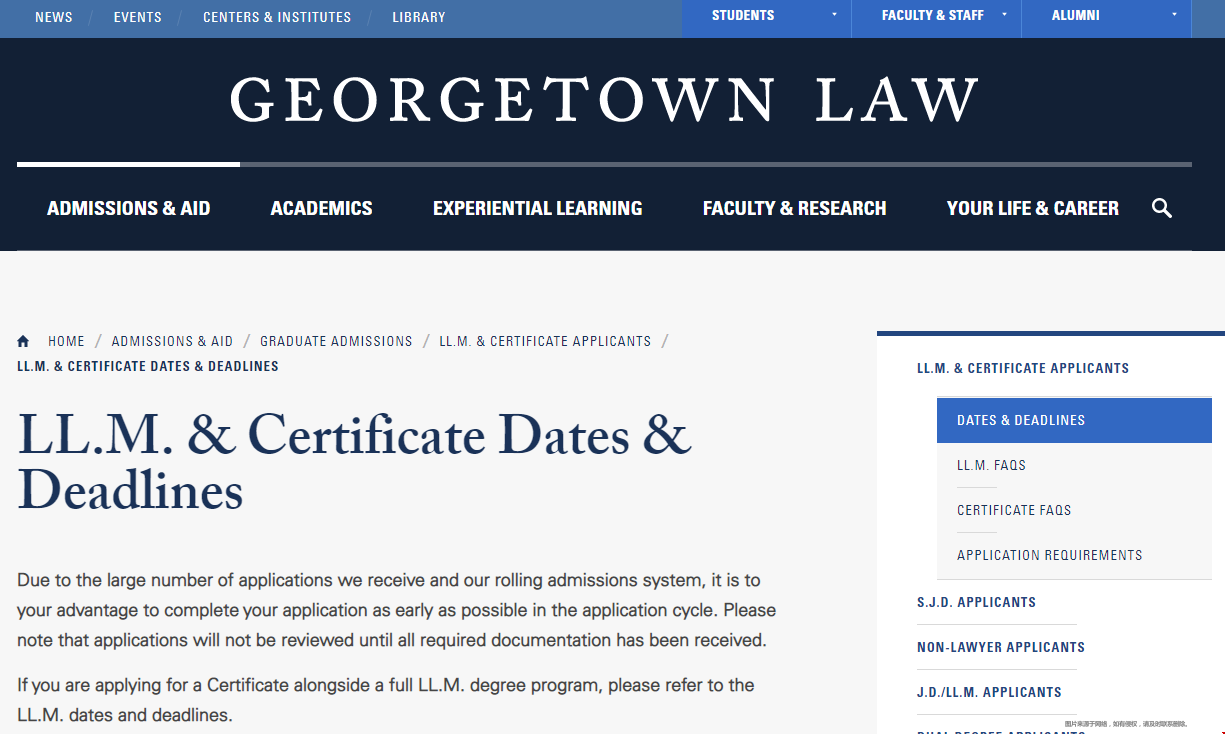Viewport: 1225px width, 734px height.
Task: Open Non-Lawyer Applicants in the sidebar
Action: coord(1001,647)
